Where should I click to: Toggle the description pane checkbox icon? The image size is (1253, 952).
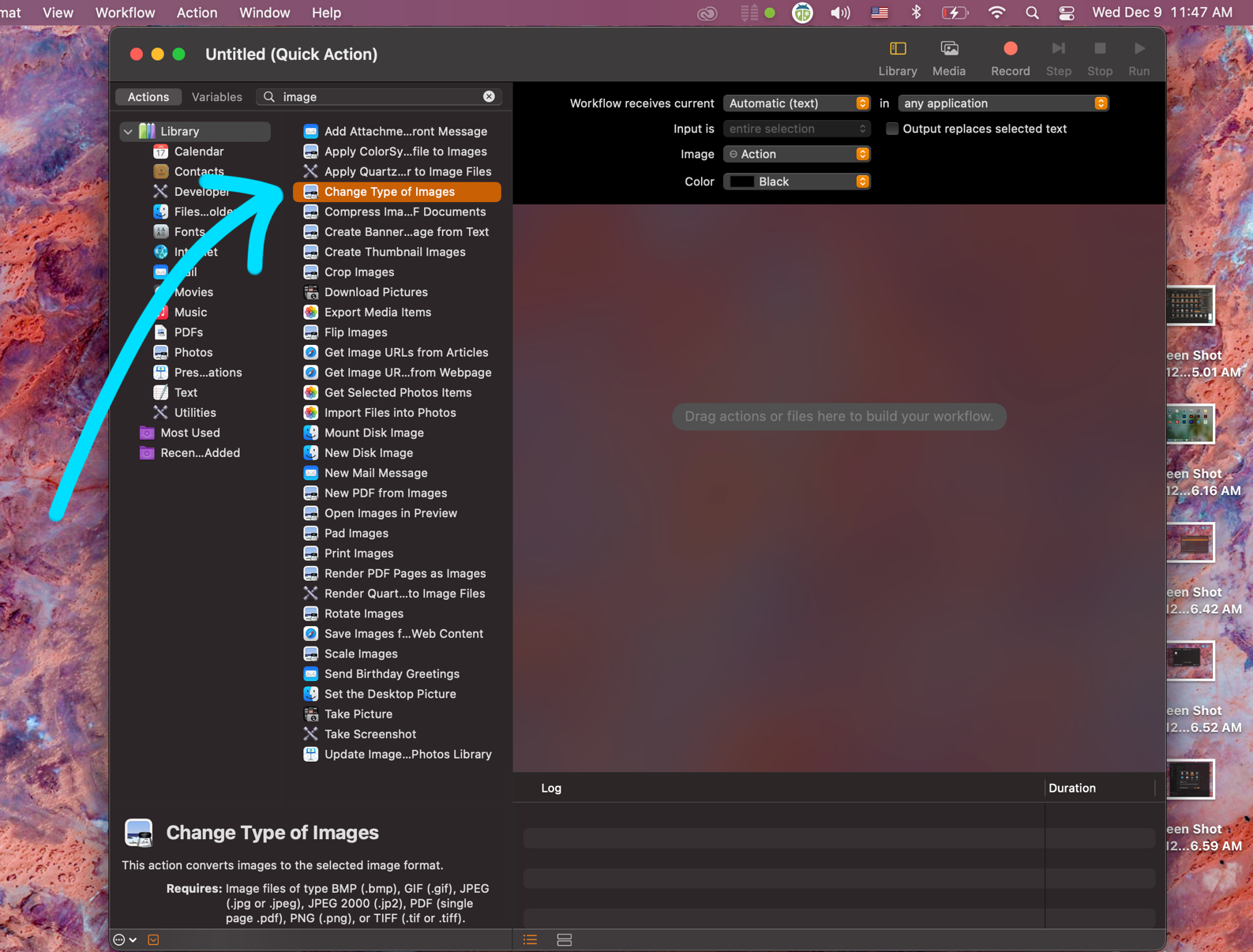pos(153,939)
